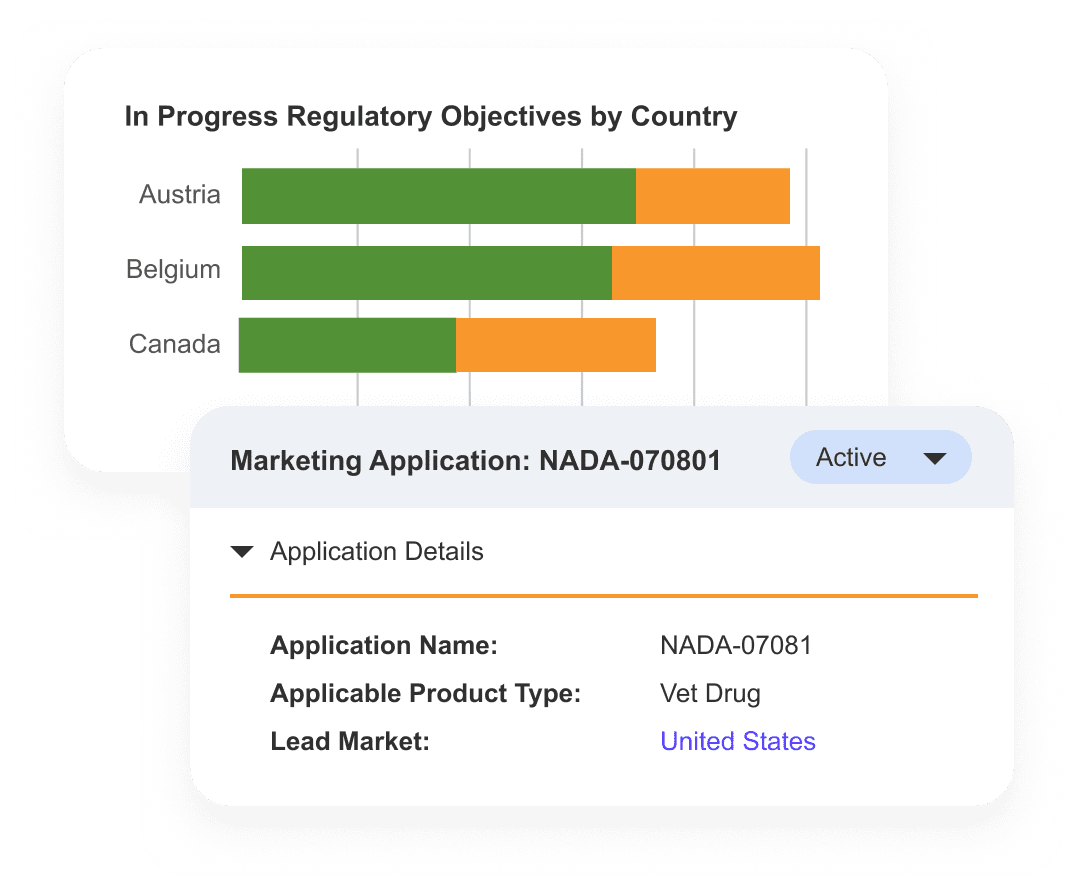Click the In Progress Regulatory Objectives chart title
The image size is (1080, 880).
[430, 117]
